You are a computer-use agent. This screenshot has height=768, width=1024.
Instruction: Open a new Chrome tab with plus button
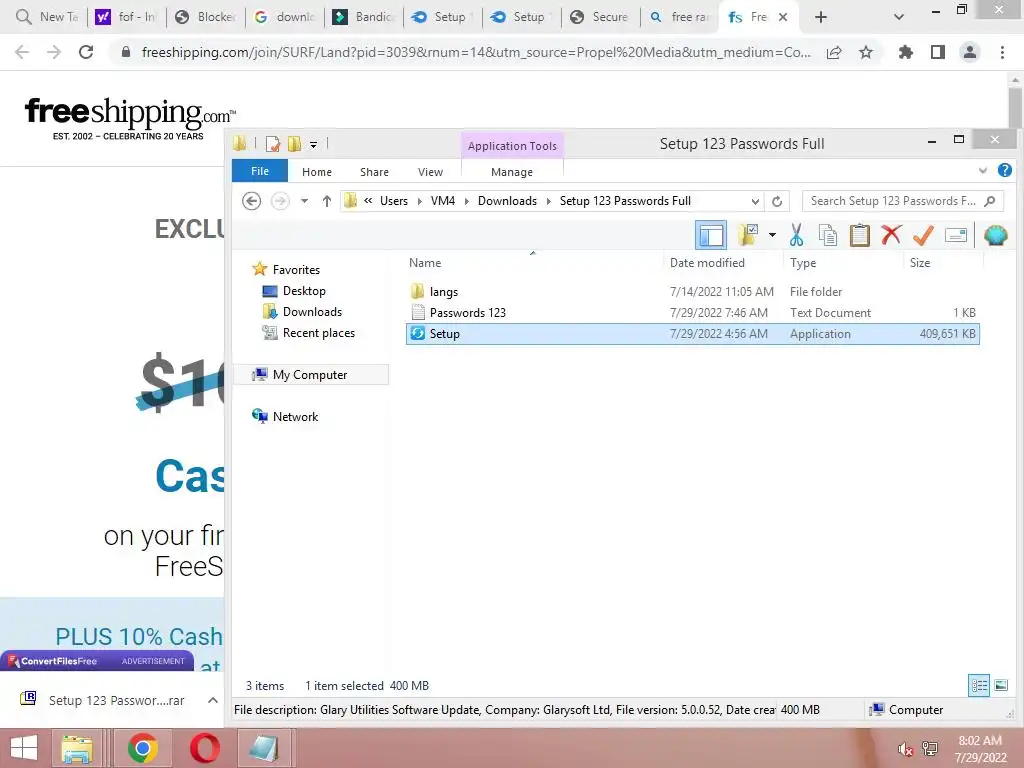click(821, 17)
